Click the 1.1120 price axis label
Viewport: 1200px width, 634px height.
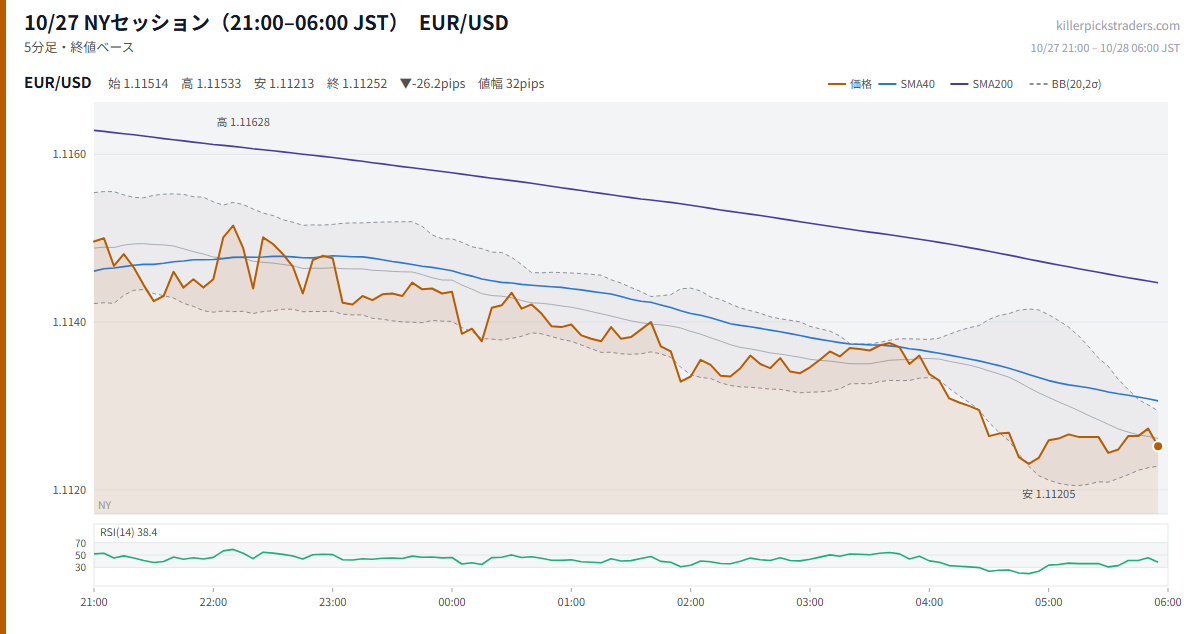click(71, 490)
